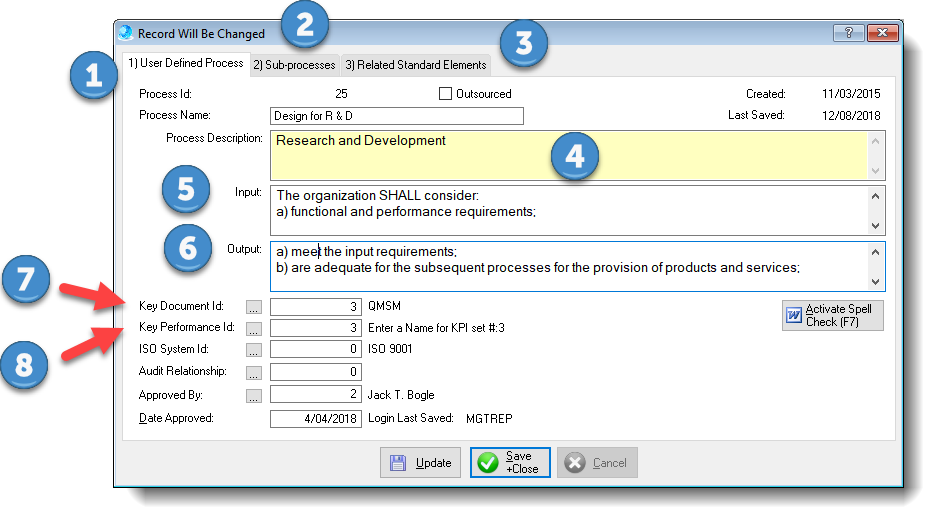
Task: Click inside the Process Name field
Action: (396, 116)
